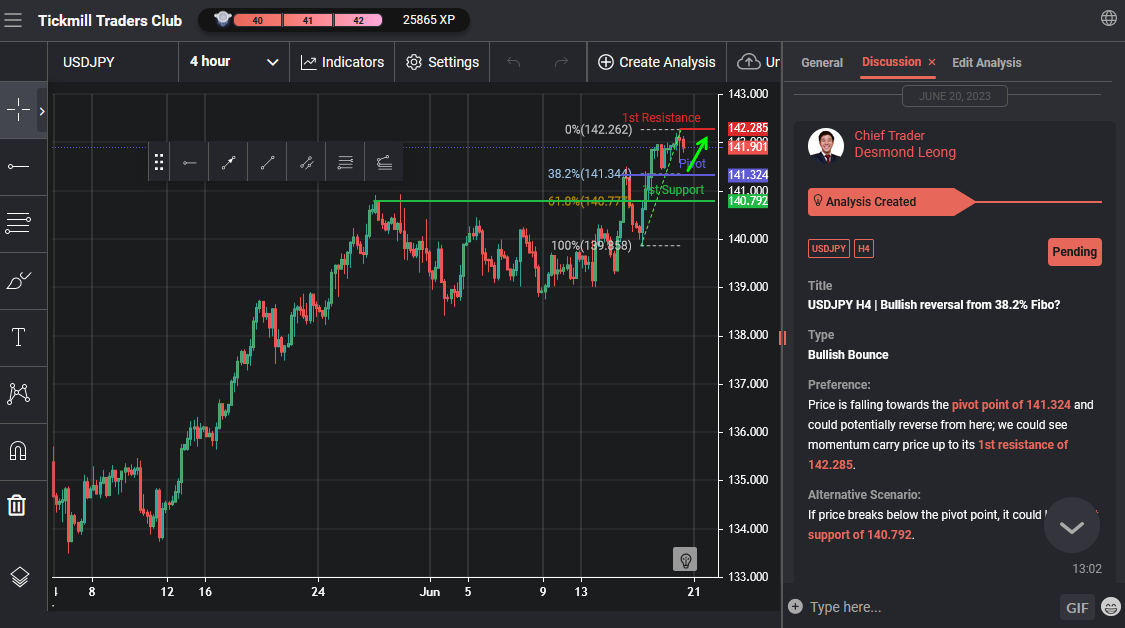Open the GIF picker
Viewport: 1125px width, 628px height.
(x=1077, y=607)
